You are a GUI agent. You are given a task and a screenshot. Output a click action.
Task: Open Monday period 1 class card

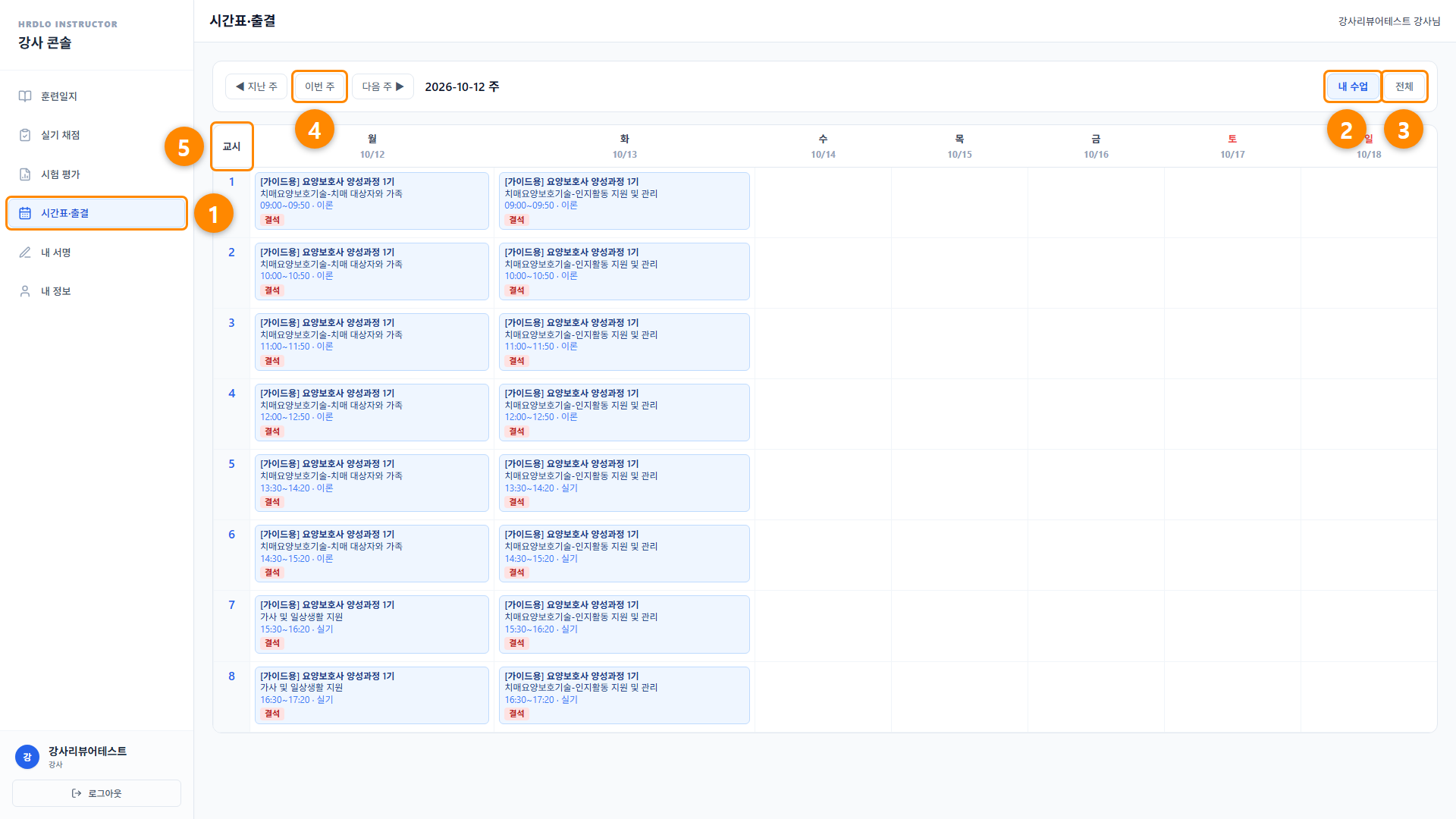click(x=372, y=201)
